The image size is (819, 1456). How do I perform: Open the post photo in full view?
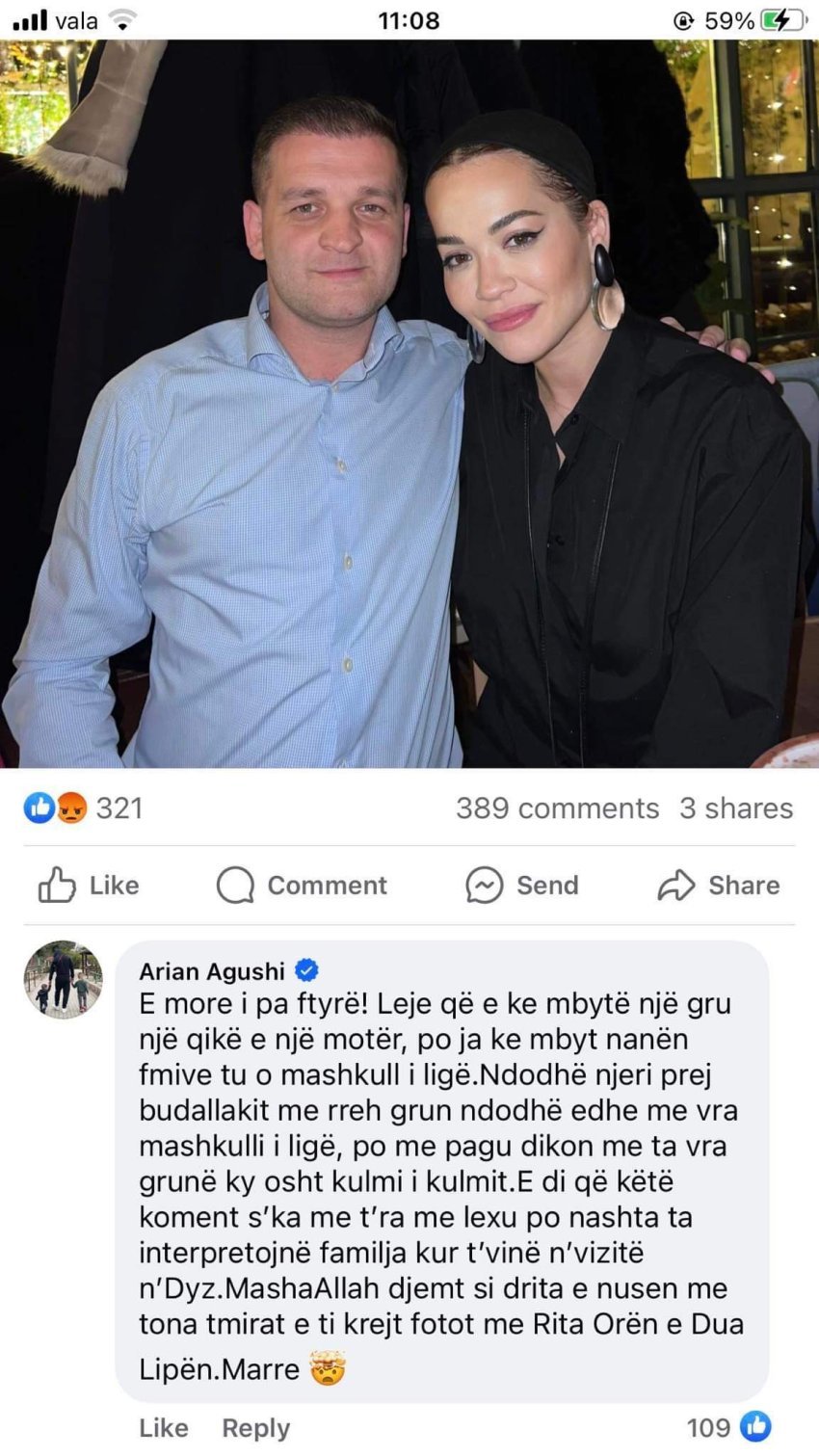pyautogui.click(x=409, y=404)
